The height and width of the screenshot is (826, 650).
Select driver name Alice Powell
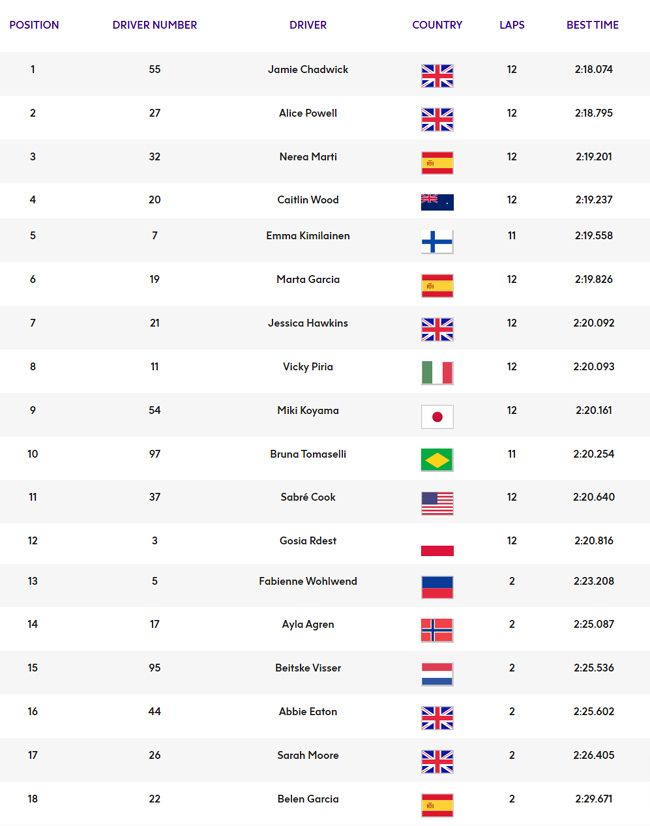[x=308, y=113]
